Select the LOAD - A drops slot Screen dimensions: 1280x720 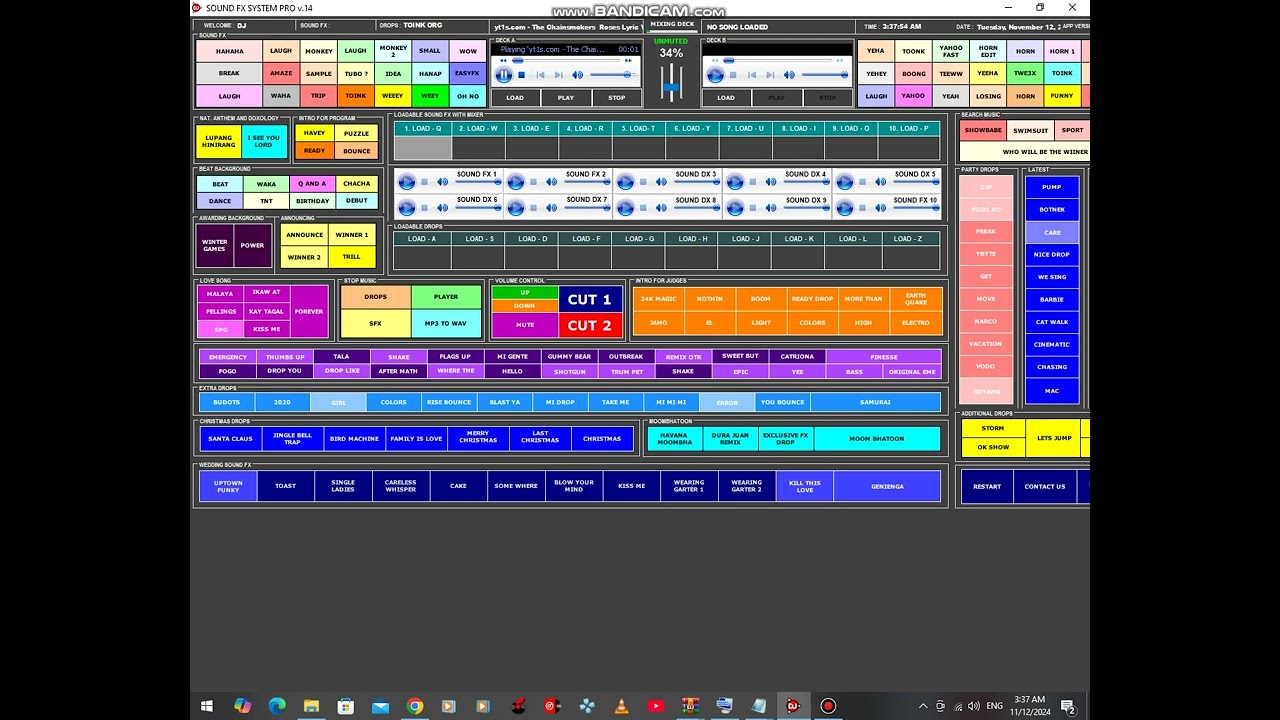pyautogui.click(x=422, y=239)
